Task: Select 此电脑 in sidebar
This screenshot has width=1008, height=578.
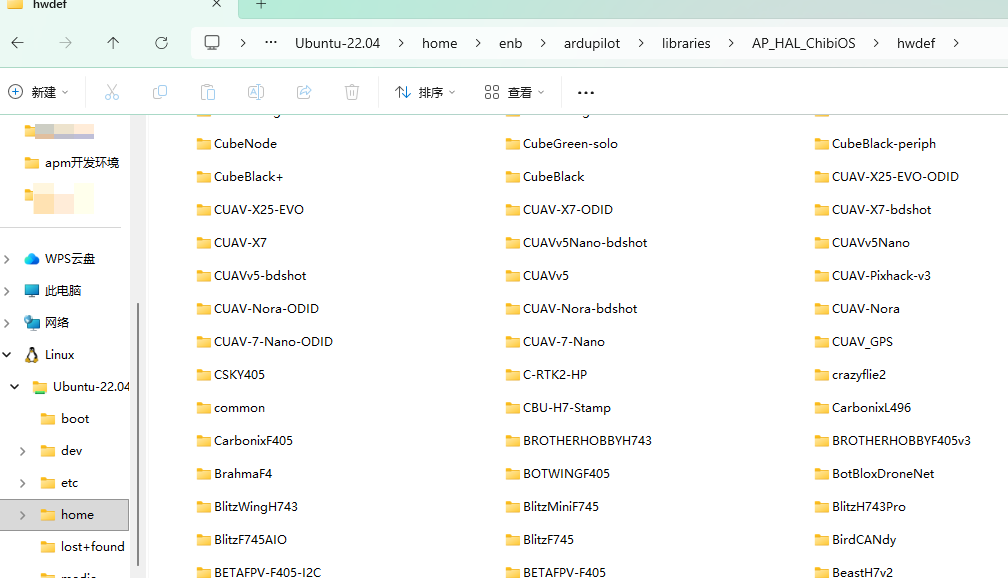Action: tap(53, 291)
